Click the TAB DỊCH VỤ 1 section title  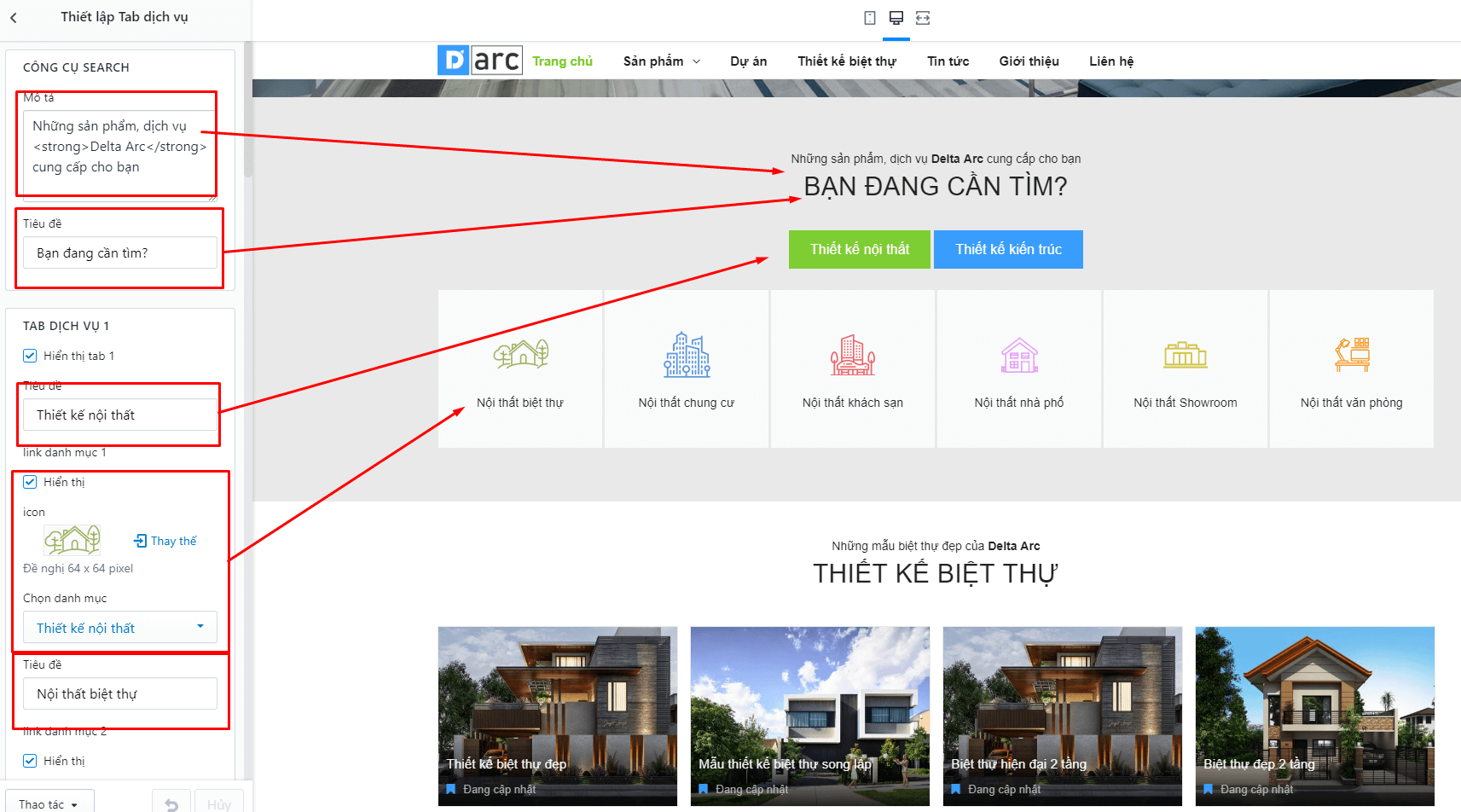[x=66, y=326]
